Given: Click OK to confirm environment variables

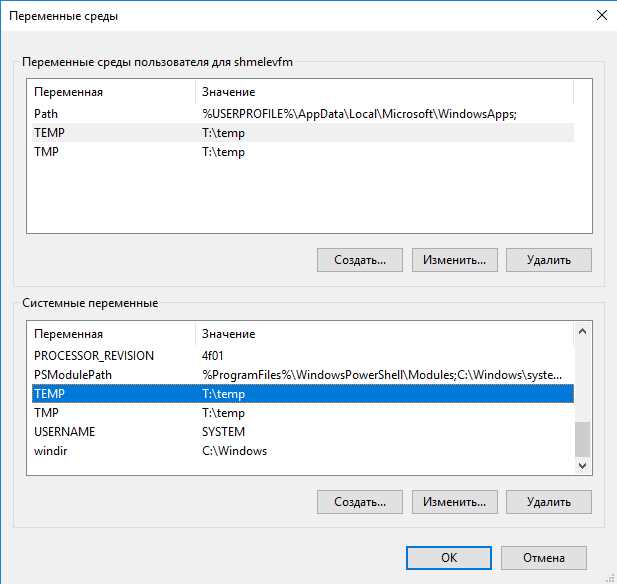Looking at the screenshot, I should tap(449, 557).
